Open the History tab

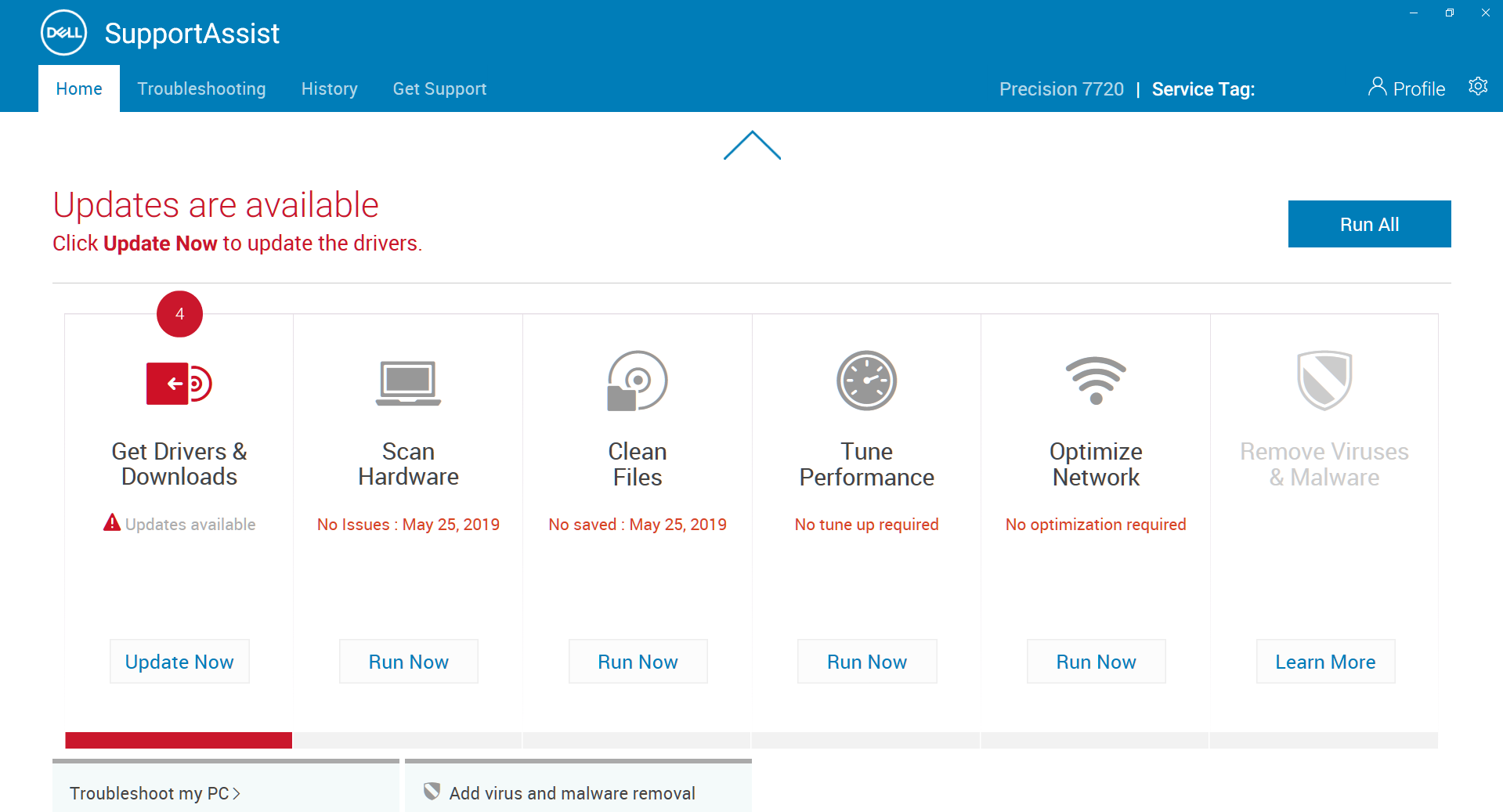click(329, 89)
